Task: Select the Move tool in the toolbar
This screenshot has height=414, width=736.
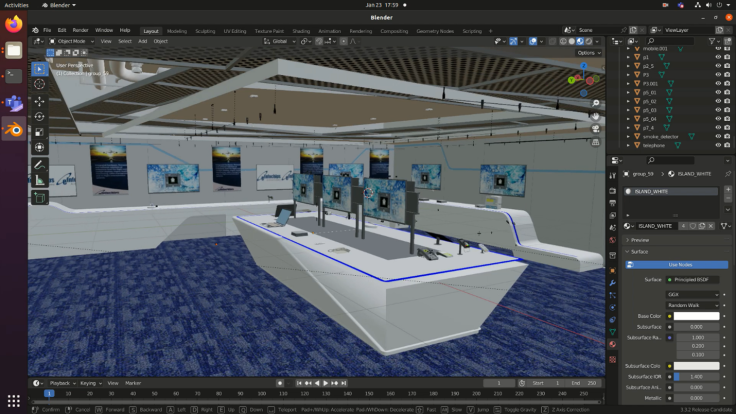Action: 40,101
